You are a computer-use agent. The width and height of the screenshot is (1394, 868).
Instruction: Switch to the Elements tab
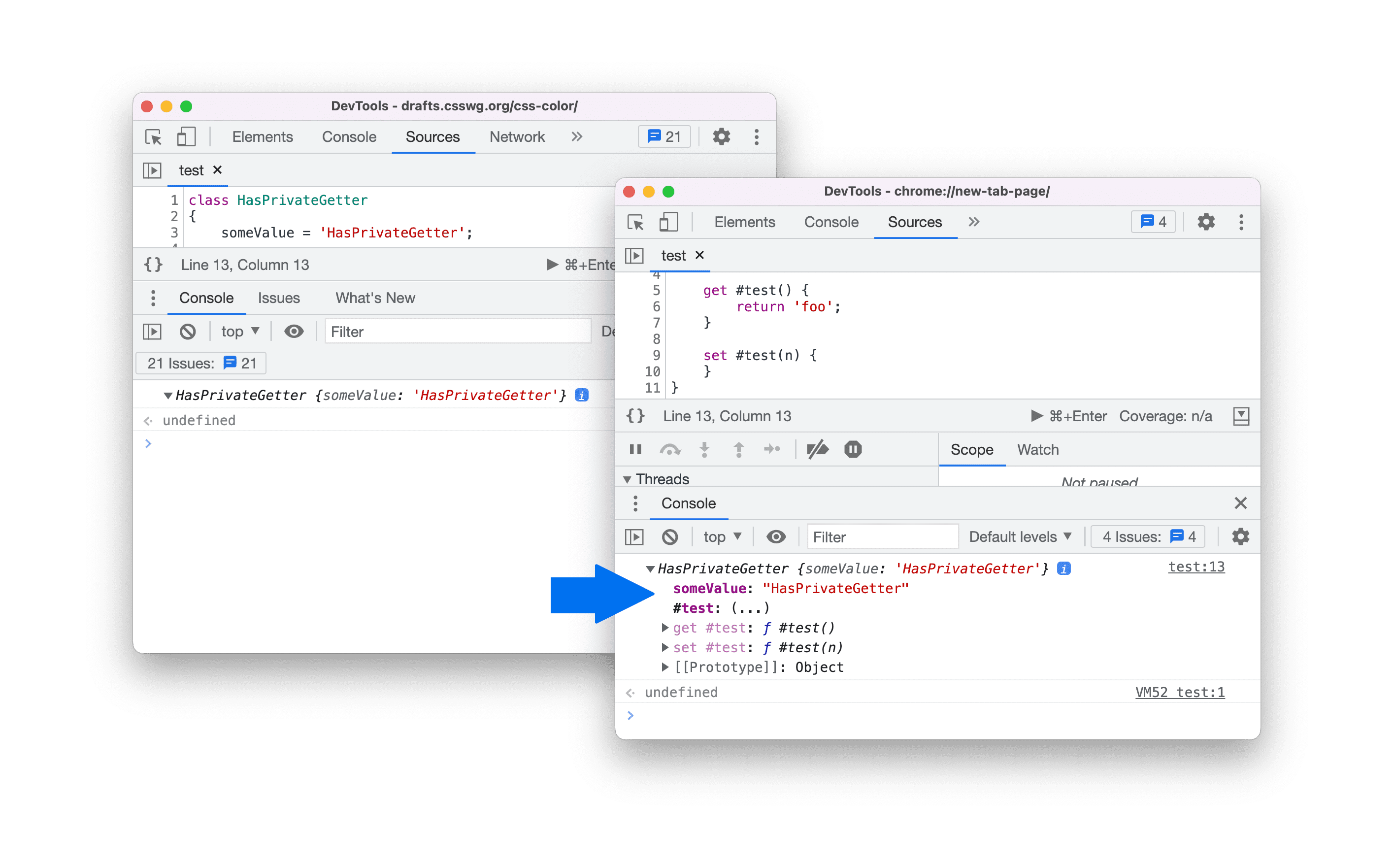click(x=744, y=222)
